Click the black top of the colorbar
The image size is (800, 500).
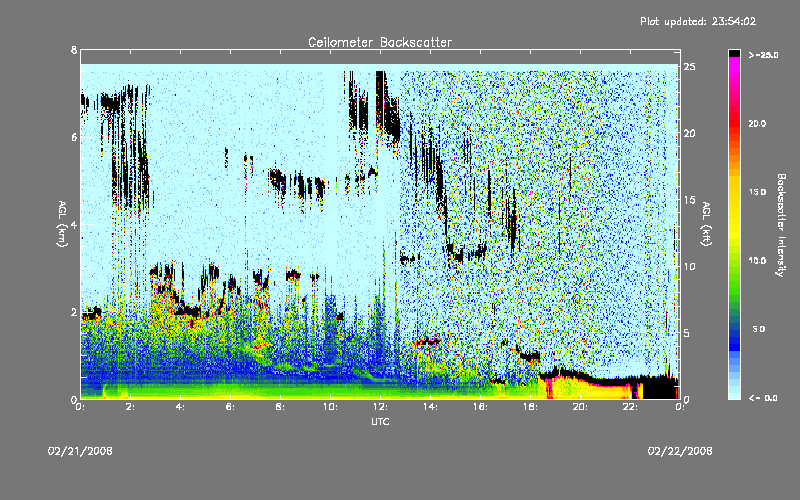coord(734,53)
